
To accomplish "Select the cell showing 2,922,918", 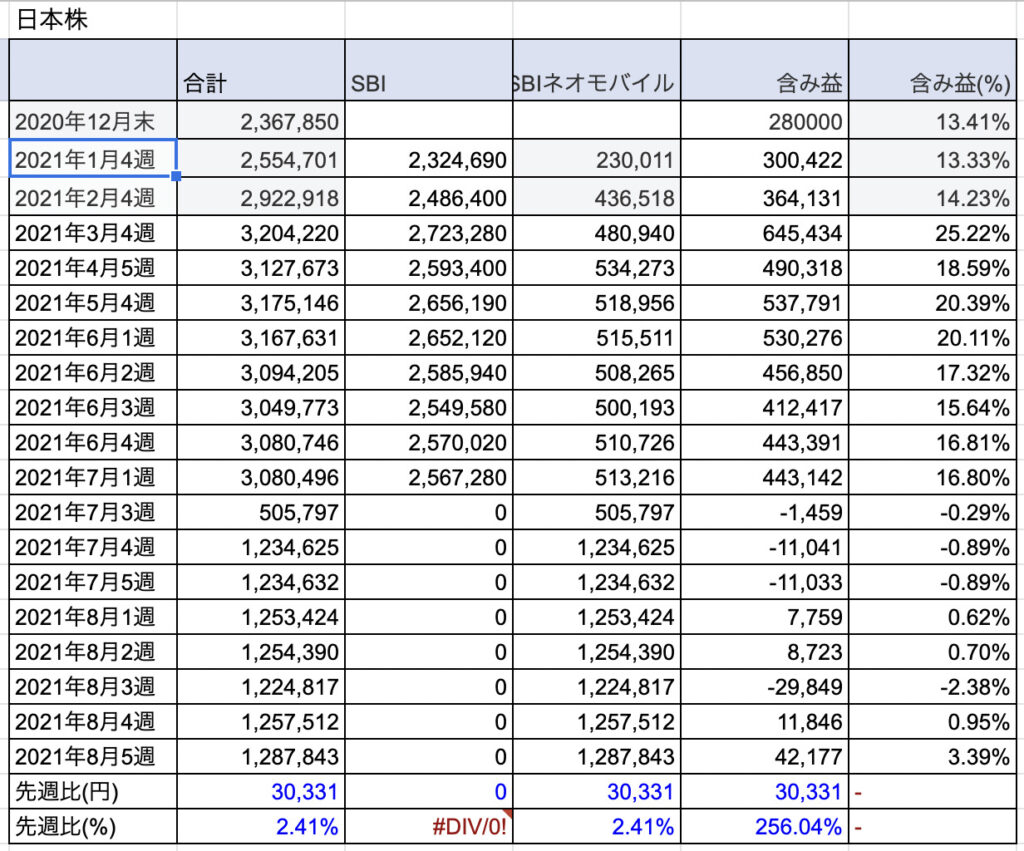I will (261, 196).
